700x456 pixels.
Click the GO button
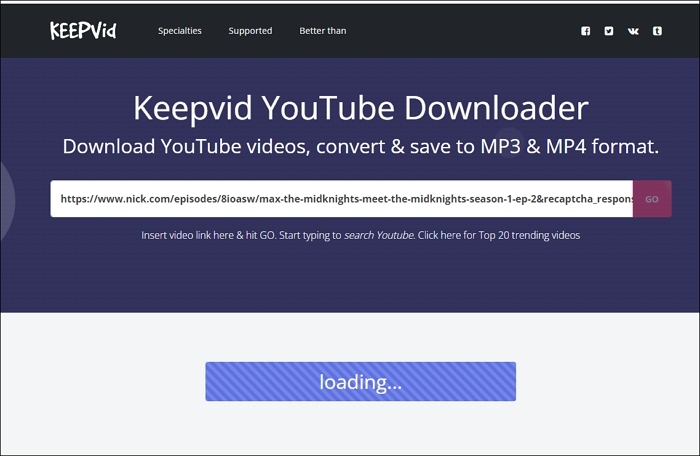coord(652,199)
